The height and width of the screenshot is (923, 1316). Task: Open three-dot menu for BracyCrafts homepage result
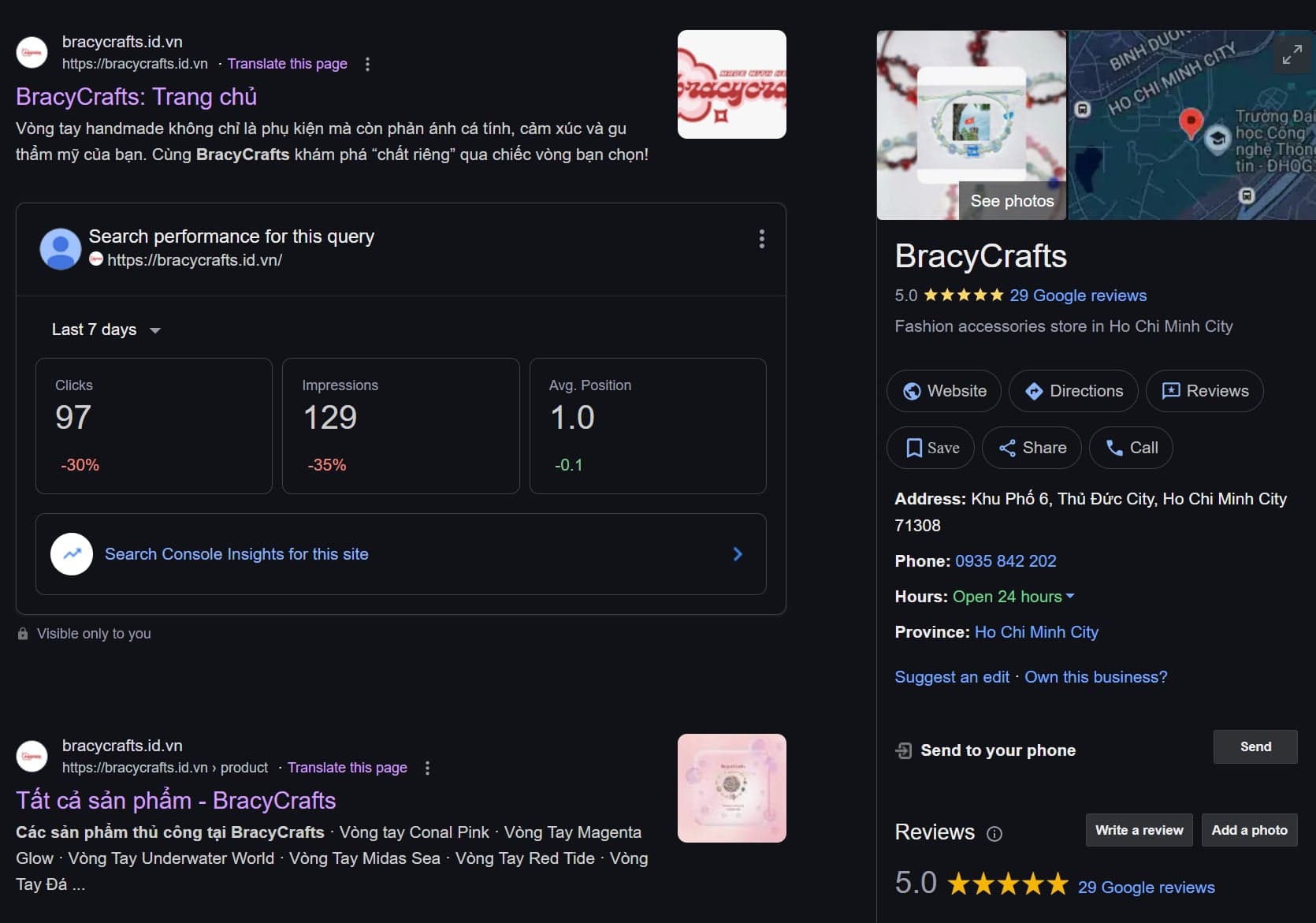click(x=367, y=64)
